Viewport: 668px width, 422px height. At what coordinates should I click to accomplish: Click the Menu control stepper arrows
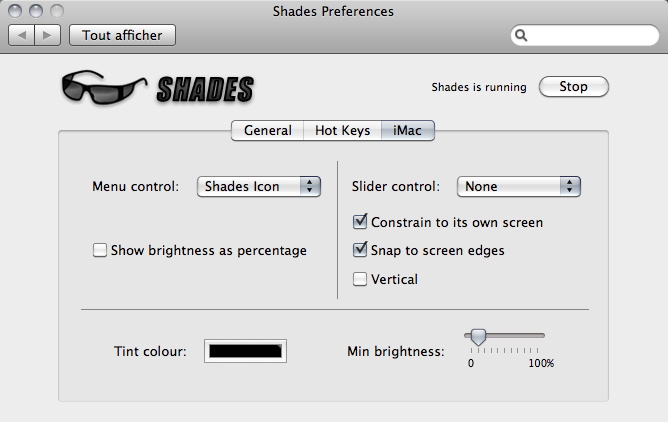coord(310,186)
